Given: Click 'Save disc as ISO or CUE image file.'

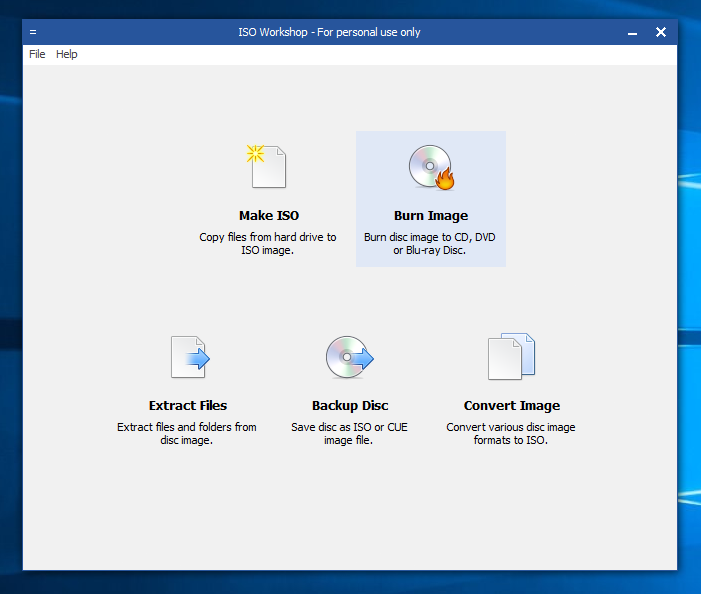Looking at the screenshot, I should tap(349, 434).
